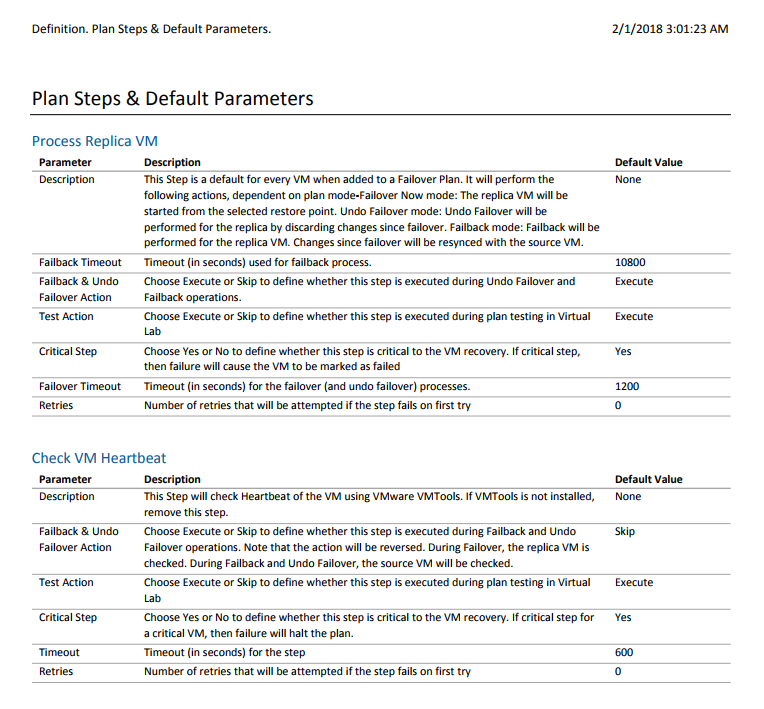The height and width of the screenshot is (709, 764).
Task: Click the Check VM Heartbeat heading
Action: pyautogui.click(x=99, y=458)
